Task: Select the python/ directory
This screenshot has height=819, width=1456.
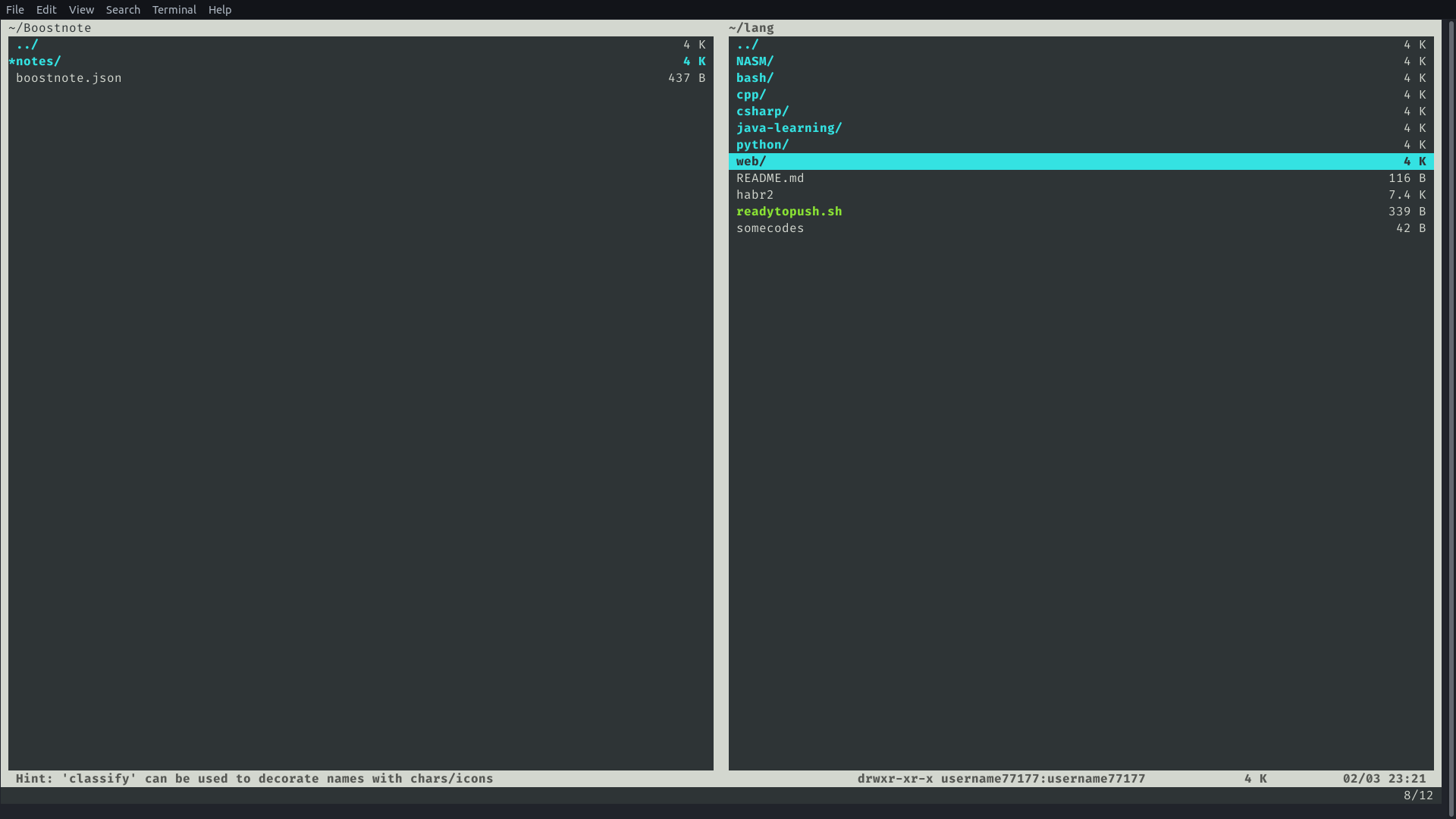Action: coord(762,145)
